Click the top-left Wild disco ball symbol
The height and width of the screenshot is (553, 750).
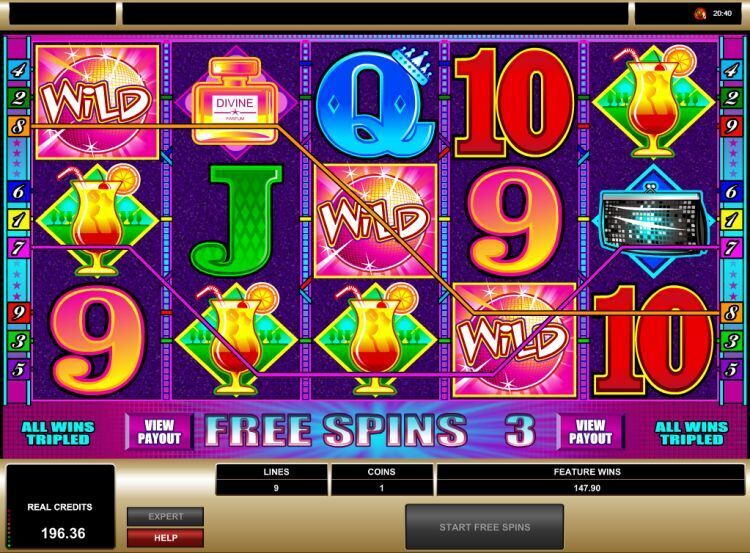pos(97,102)
